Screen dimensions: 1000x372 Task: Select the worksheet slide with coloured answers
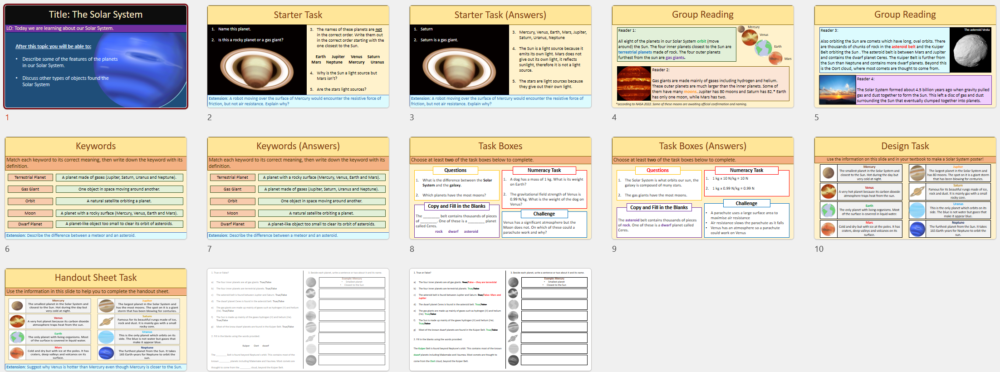pyautogui.click(x=501, y=320)
